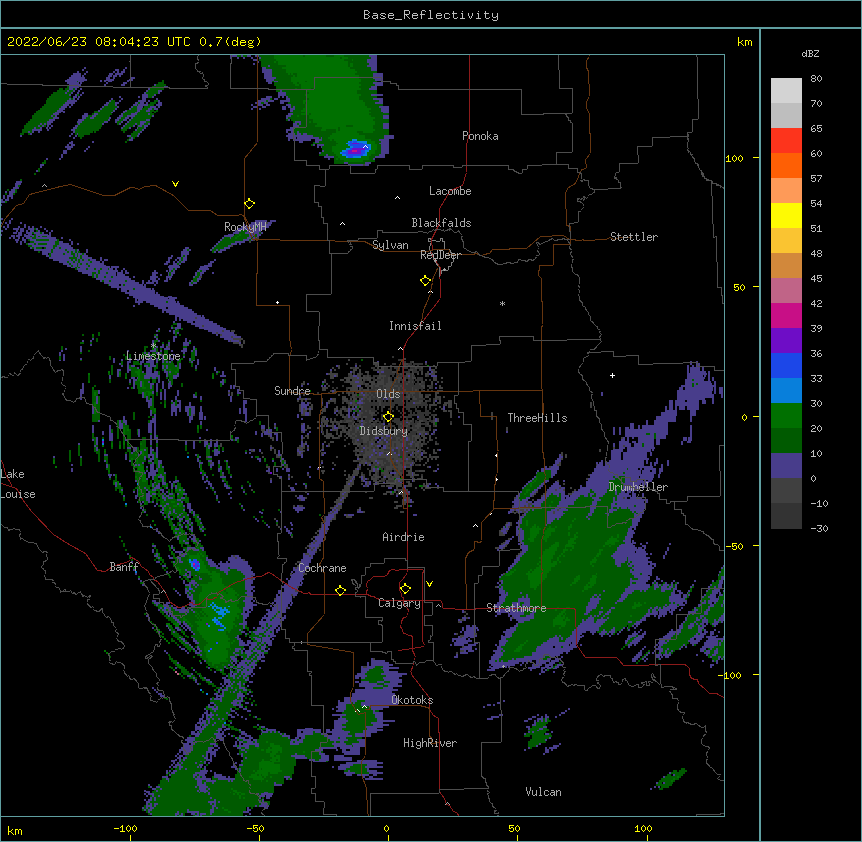This screenshot has width=862, height=842.
Task: Click the red 65 dBZ color swatch
Action: click(786, 140)
